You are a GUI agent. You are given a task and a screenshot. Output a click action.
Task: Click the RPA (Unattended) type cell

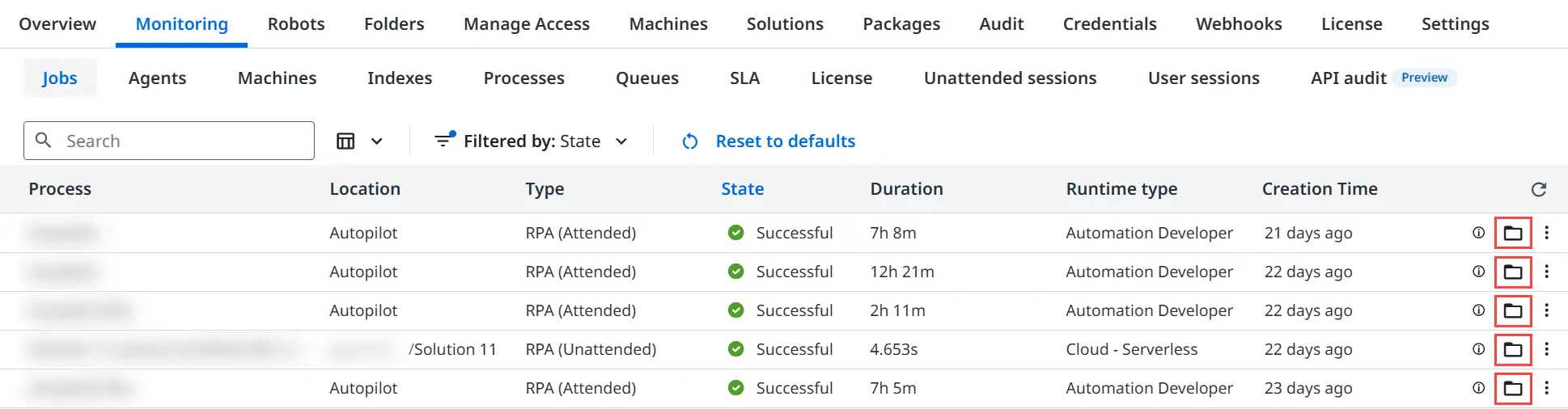pos(591,349)
